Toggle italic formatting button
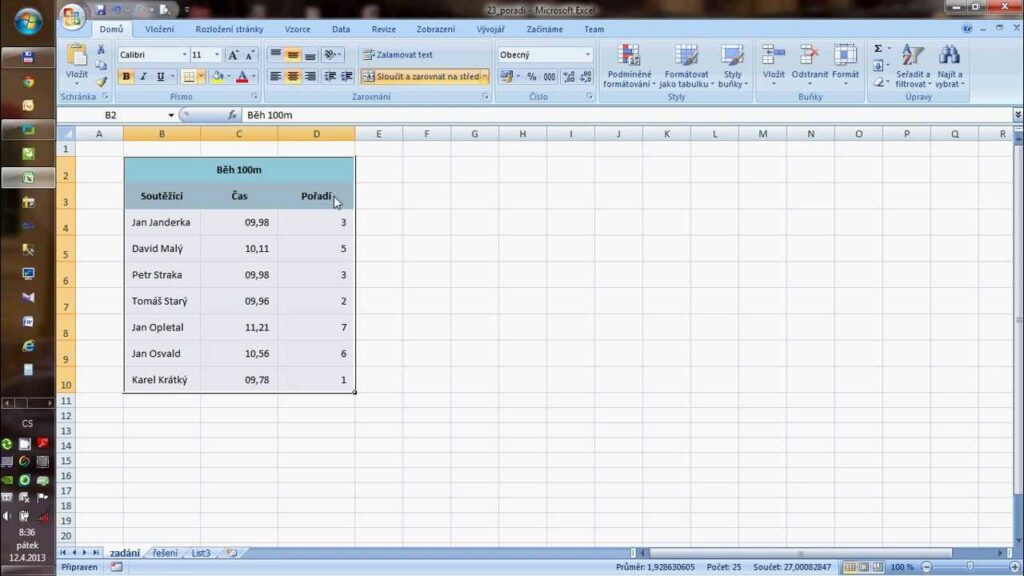 (x=143, y=76)
